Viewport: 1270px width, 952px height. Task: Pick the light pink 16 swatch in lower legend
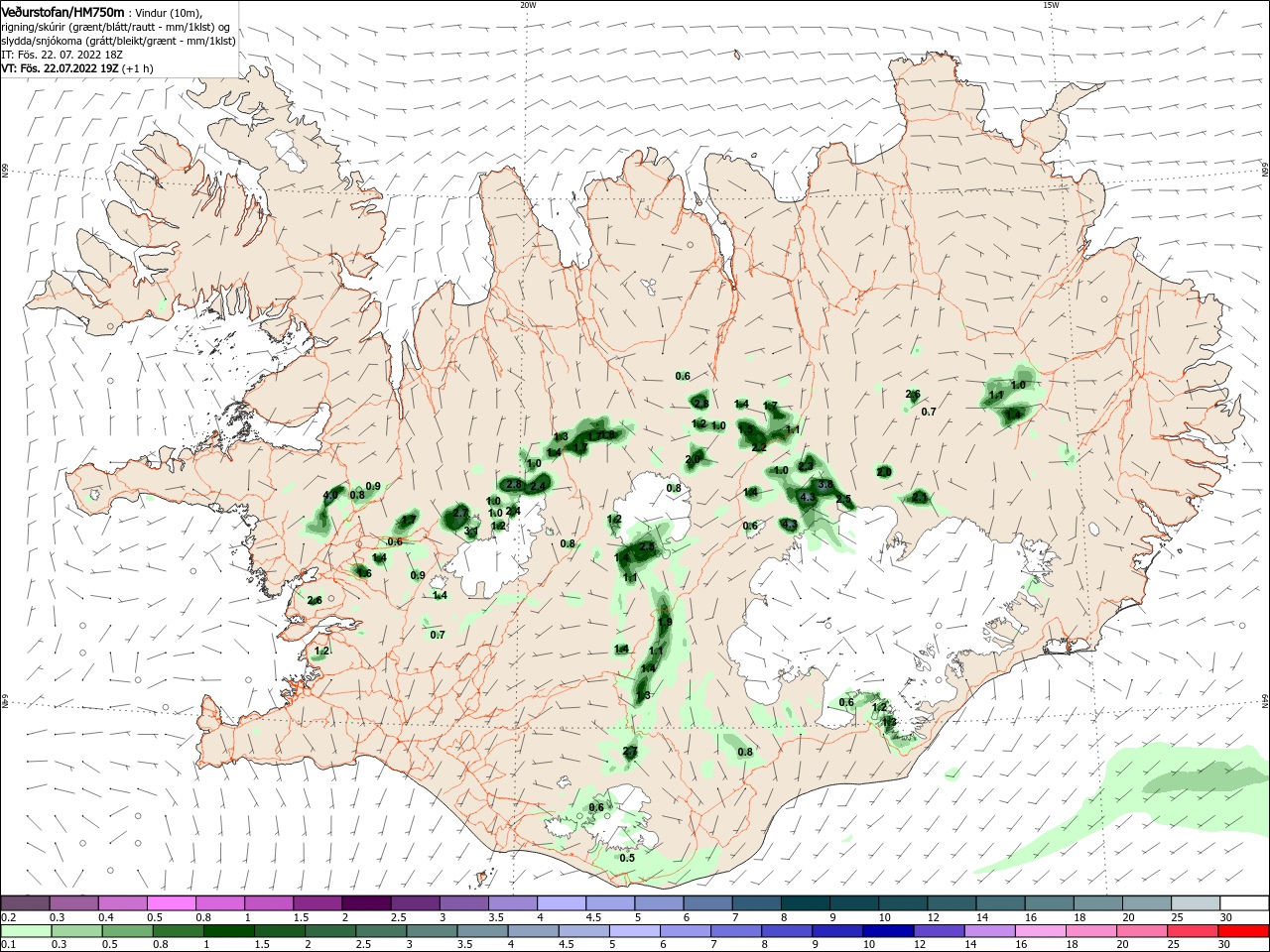[1039, 931]
